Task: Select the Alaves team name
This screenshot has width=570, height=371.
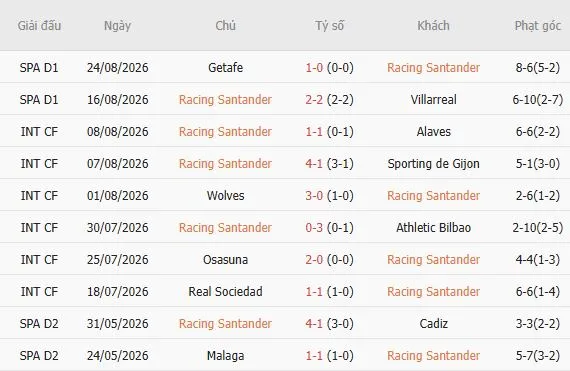Action: coord(433,132)
